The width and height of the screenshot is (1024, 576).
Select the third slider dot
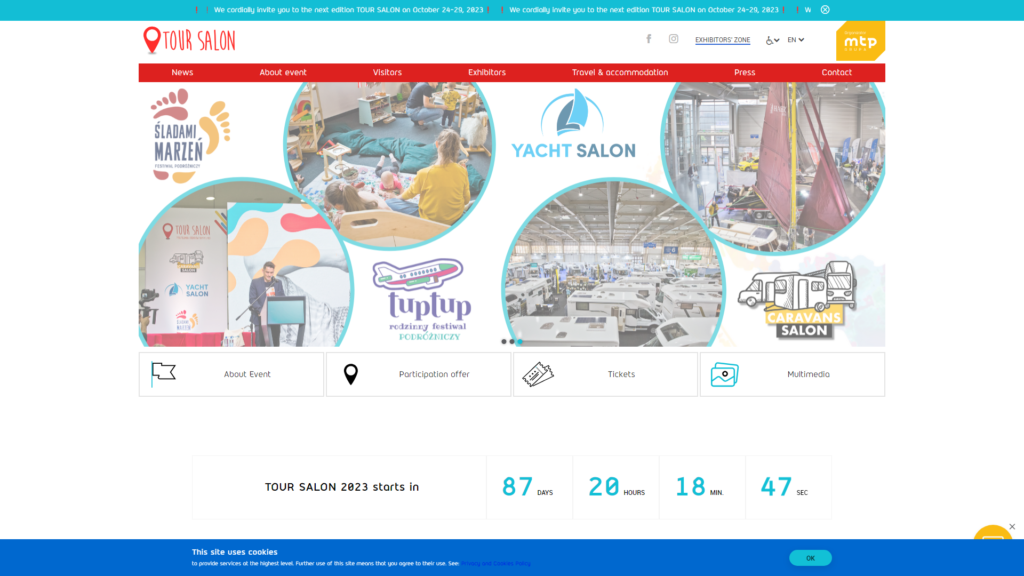[520, 342]
